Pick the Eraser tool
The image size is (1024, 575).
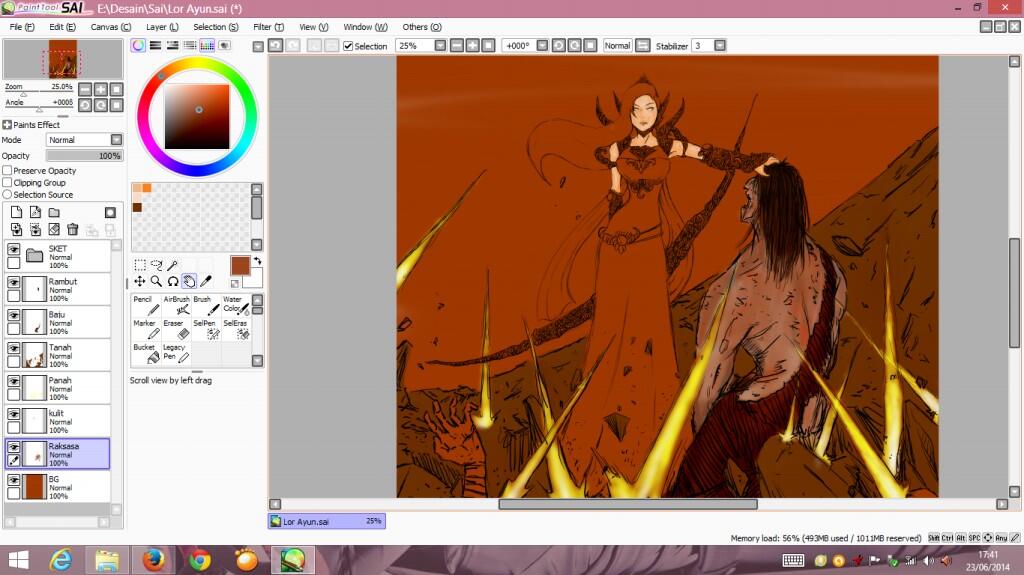pyautogui.click(x=176, y=329)
